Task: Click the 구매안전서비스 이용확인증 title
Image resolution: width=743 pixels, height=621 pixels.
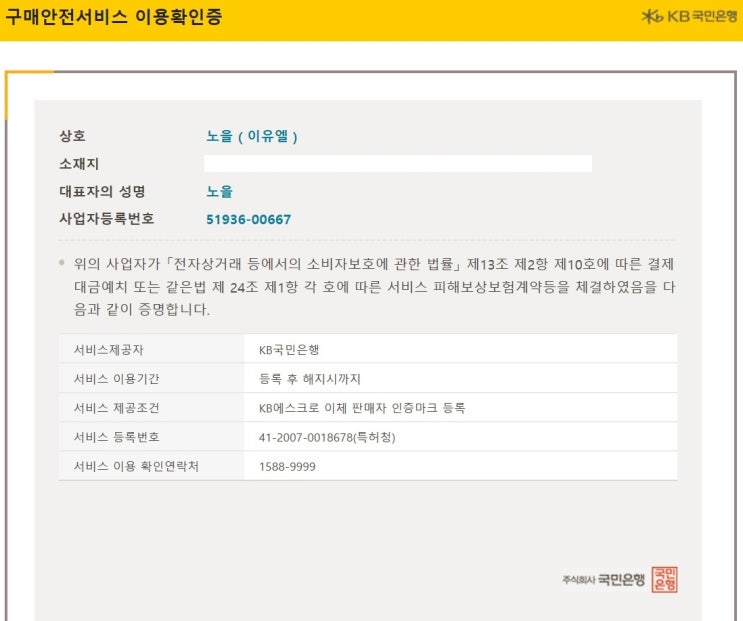Action: (x=114, y=17)
